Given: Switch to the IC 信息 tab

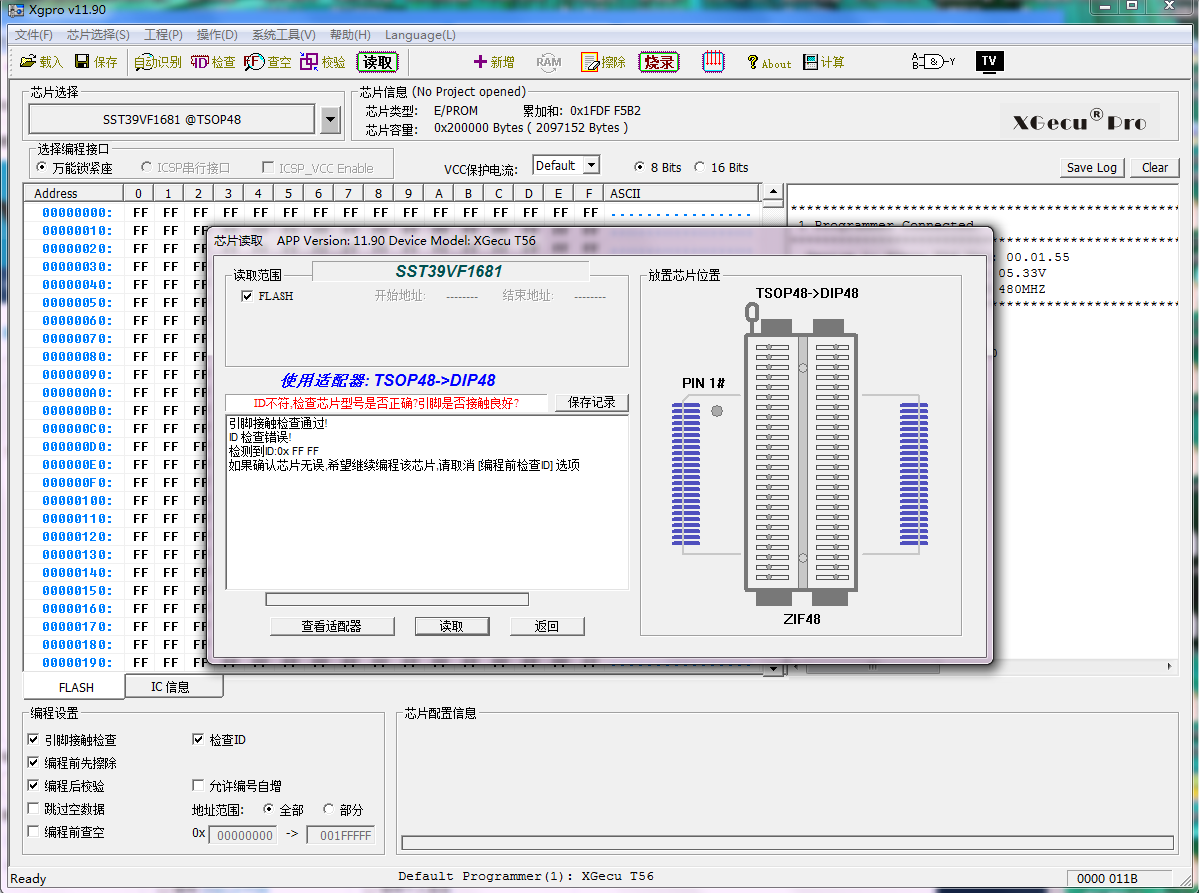Looking at the screenshot, I should tap(170, 687).
